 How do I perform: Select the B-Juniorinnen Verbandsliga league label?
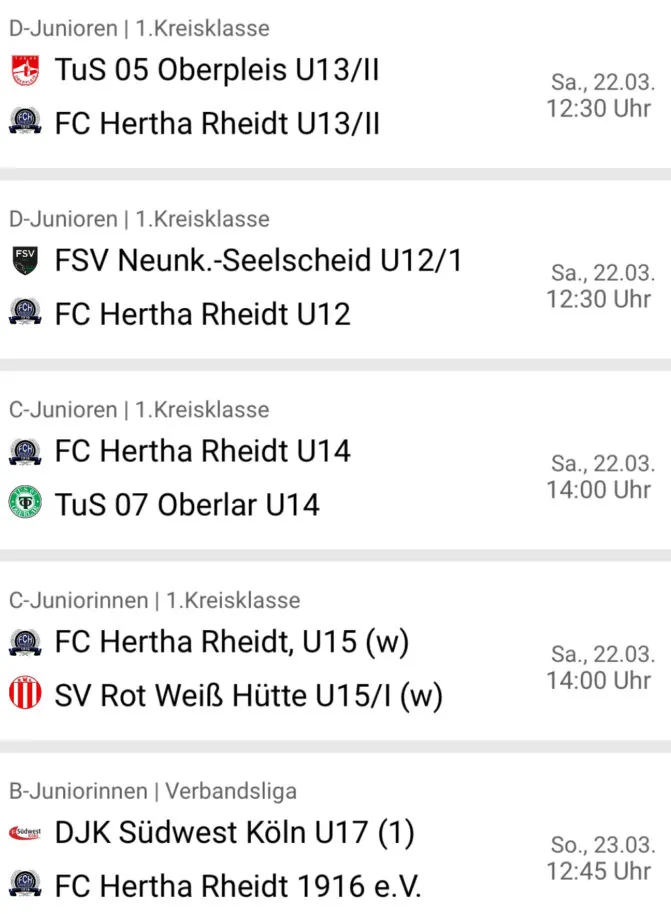pyautogui.click(x=153, y=791)
